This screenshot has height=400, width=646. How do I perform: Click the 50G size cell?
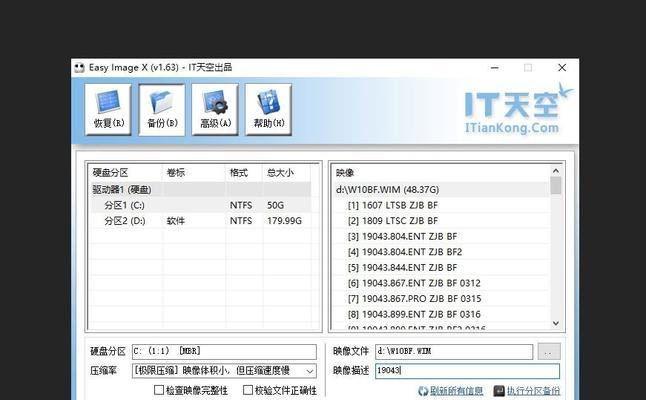click(275, 205)
